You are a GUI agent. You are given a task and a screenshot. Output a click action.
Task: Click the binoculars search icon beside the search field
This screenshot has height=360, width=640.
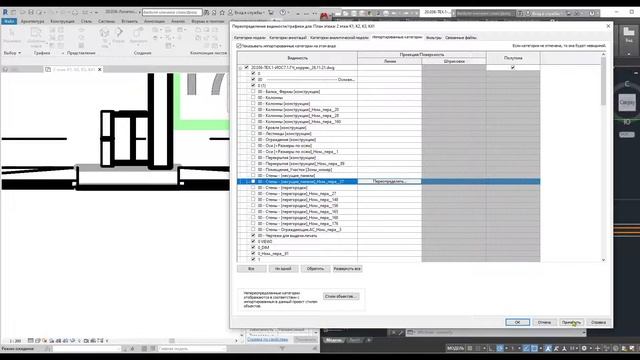pyautogui.click(x=207, y=13)
